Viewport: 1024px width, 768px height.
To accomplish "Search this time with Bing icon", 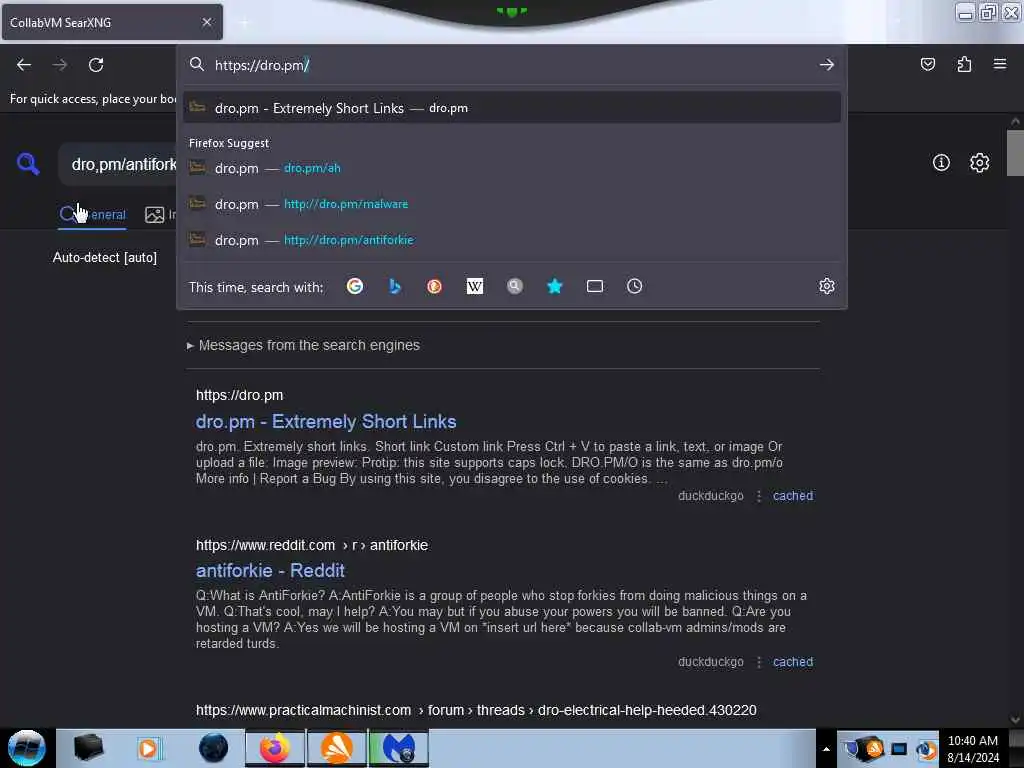I will tap(394, 286).
